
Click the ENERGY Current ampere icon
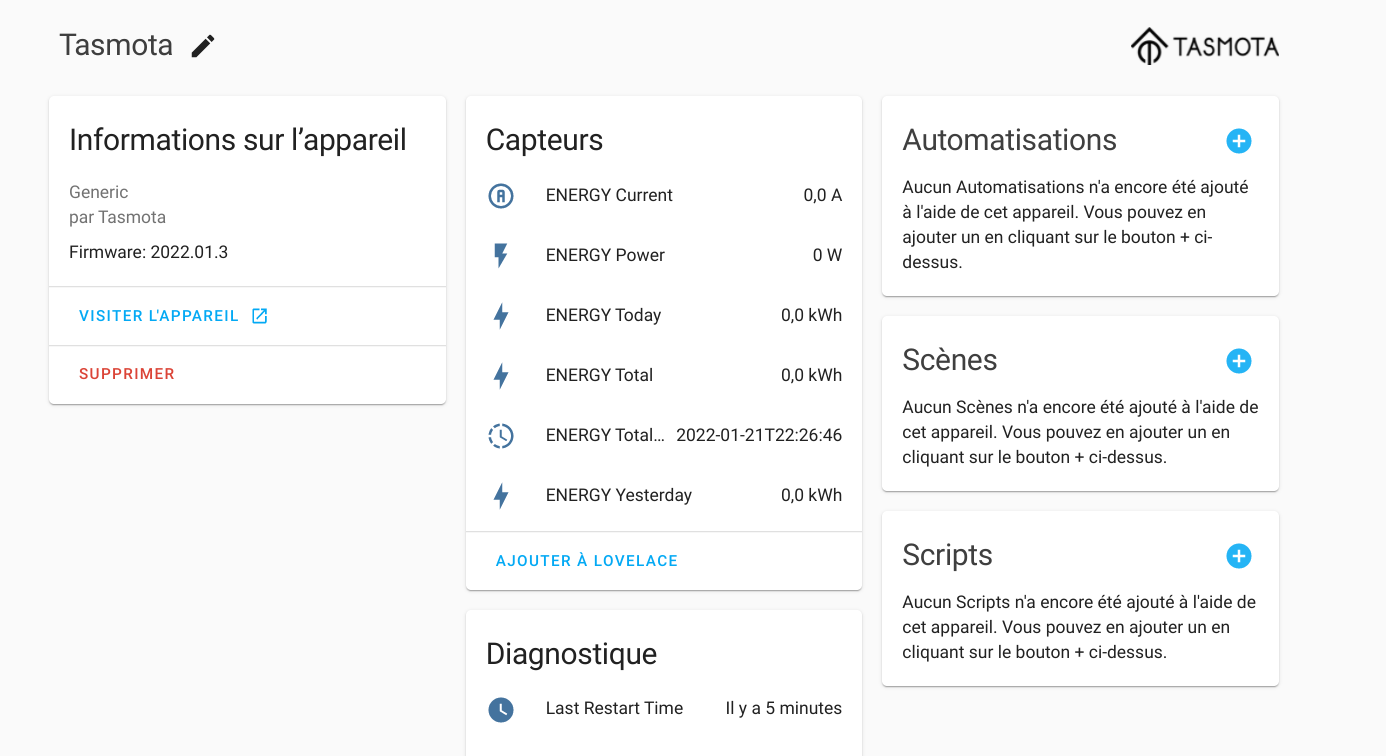click(x=501, y=195)
